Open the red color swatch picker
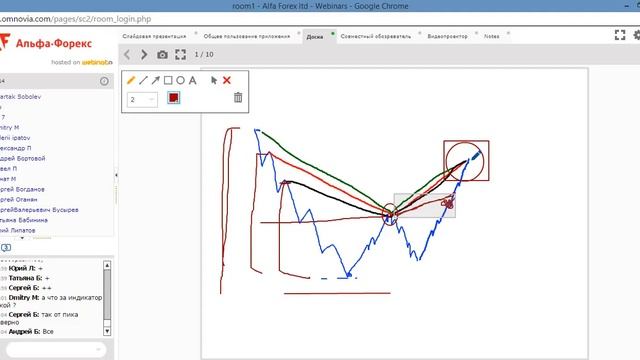 173,98
